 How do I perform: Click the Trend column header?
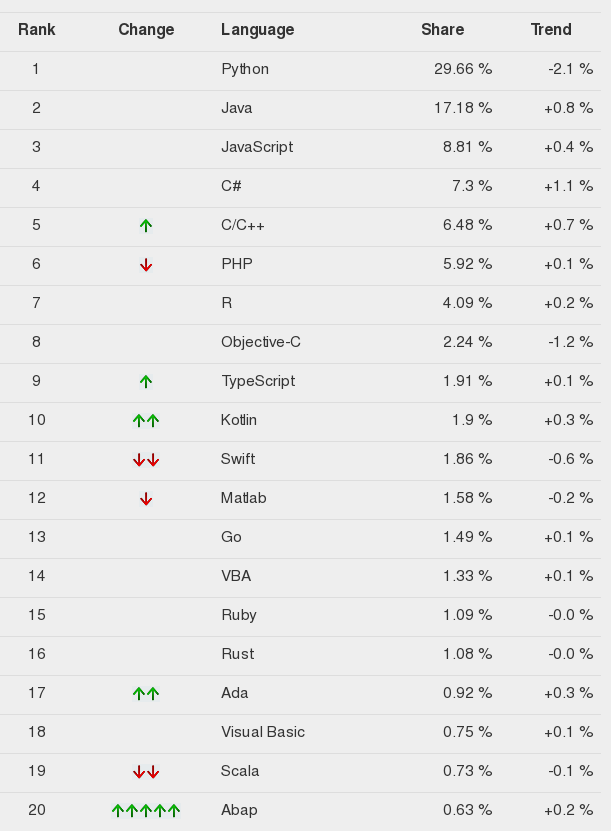(x=551, y=29)
